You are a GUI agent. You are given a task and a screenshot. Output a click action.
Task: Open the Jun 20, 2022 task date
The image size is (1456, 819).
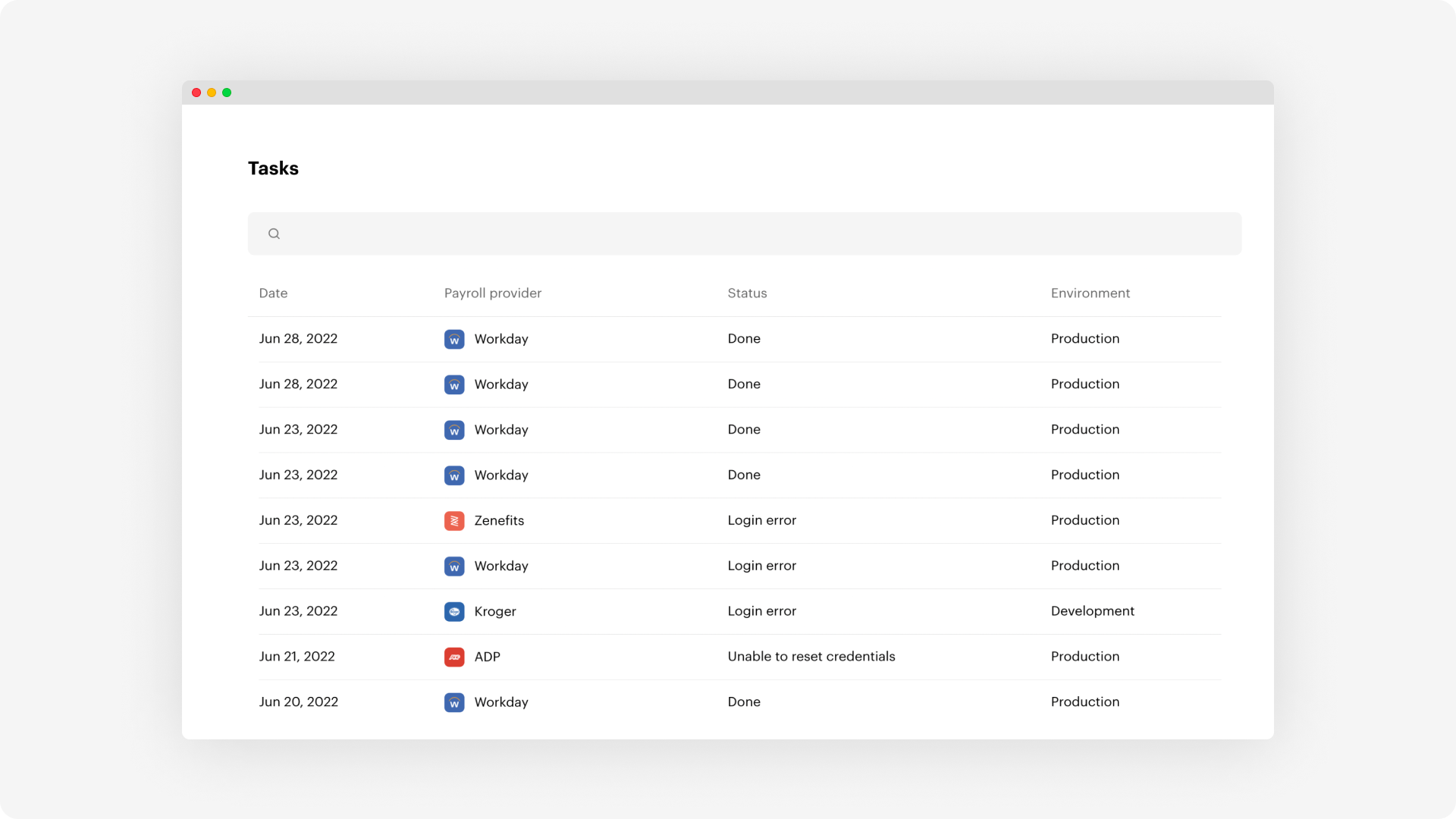(298, 702)
